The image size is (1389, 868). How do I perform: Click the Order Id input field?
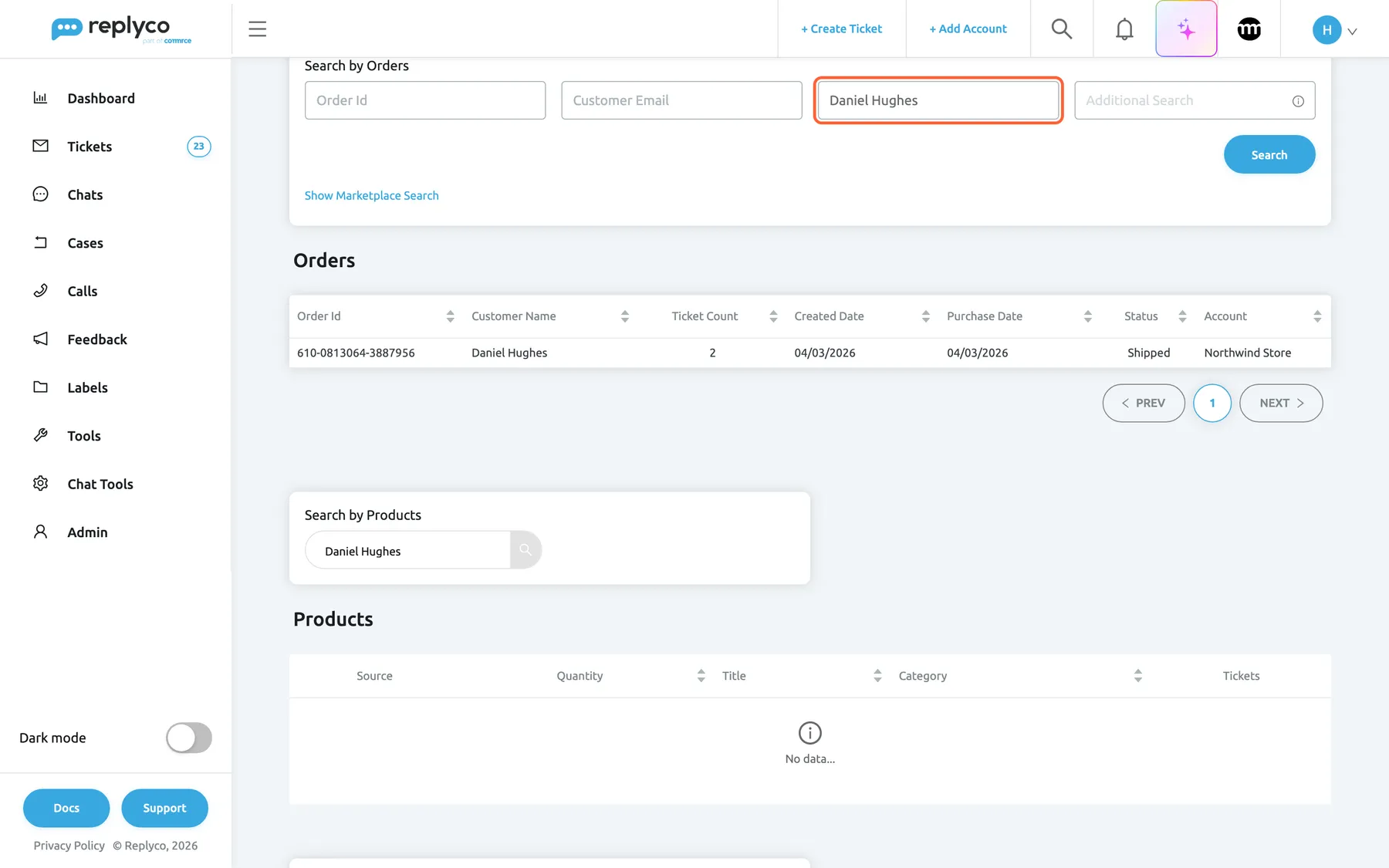coord(425,100)
